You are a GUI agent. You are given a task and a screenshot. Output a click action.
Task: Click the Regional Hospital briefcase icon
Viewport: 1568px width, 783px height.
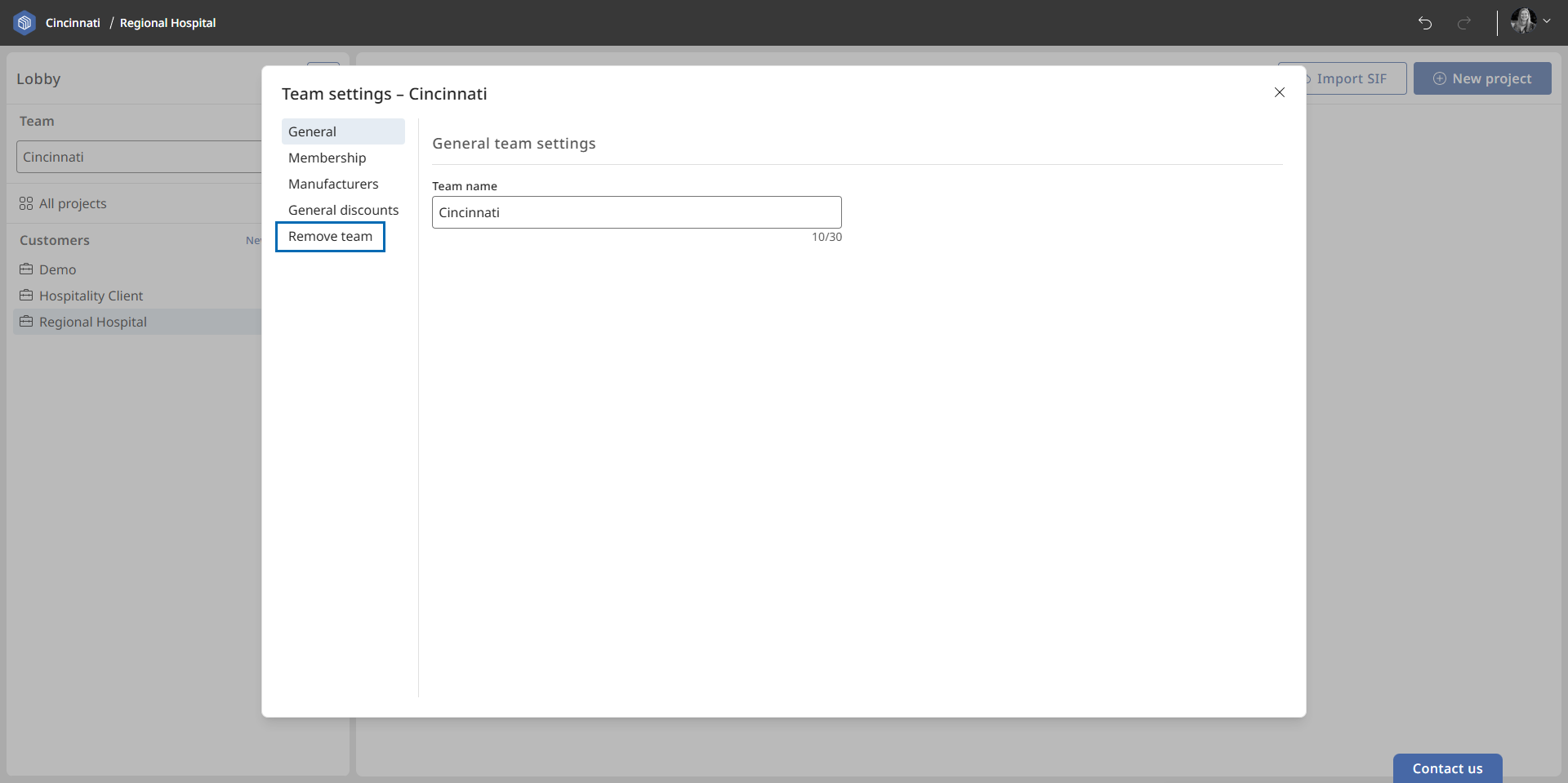(x=26, y=321)
